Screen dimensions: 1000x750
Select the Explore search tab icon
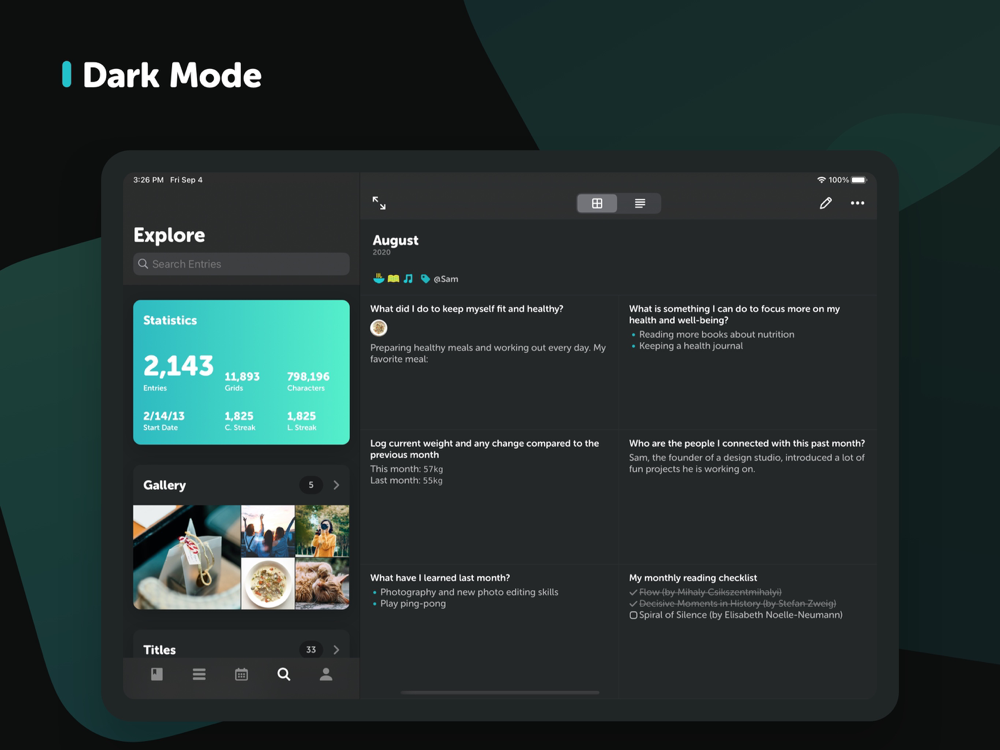284,674
